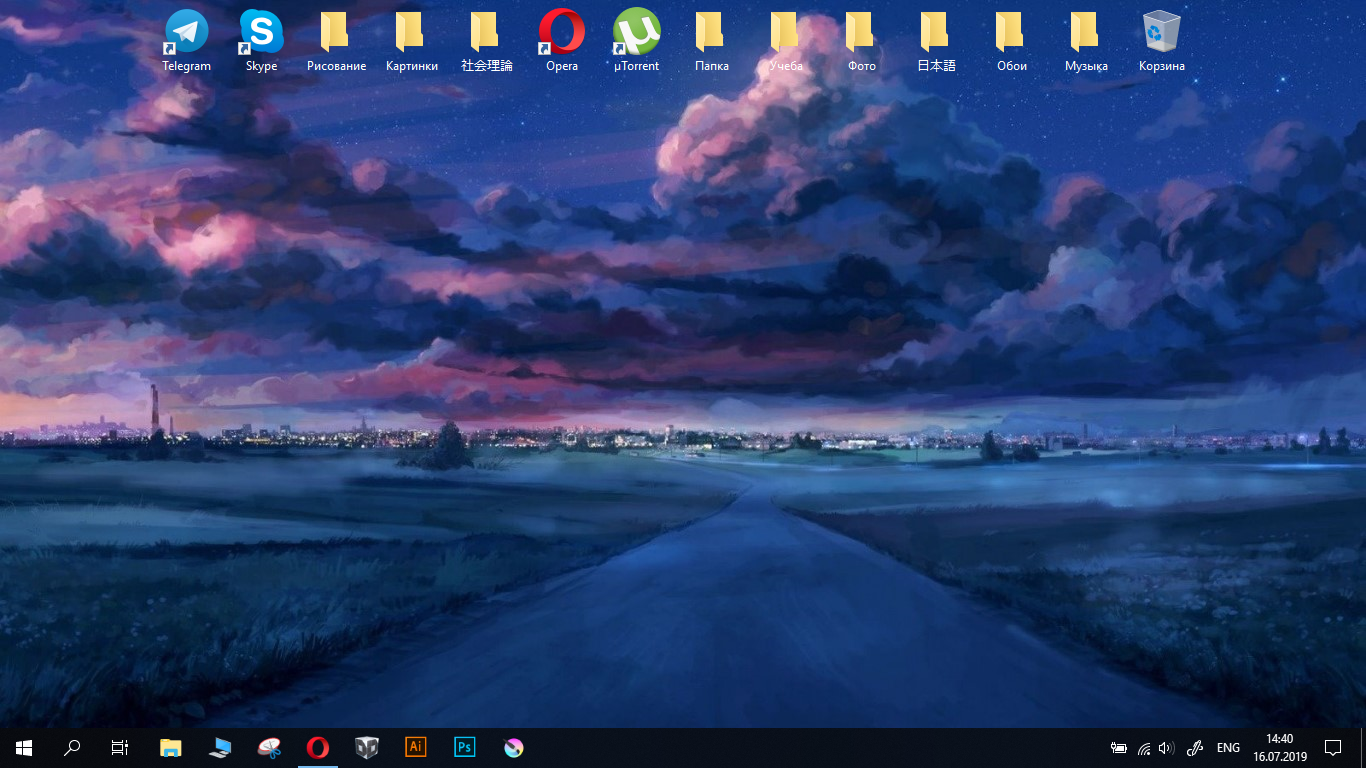This screenshot has height=768, width=1366.
Task: Open the Windows Start menu
Action: pyautogui.click(x=24, y=748)
